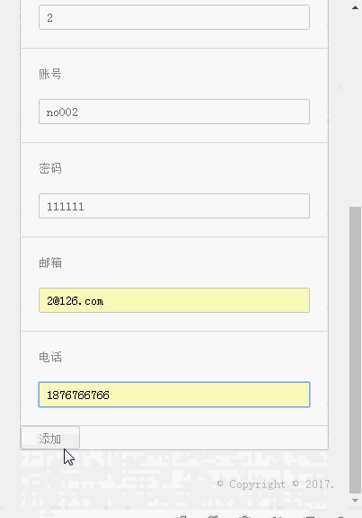The image size is (362, 518).
Task: Click the first © symbol in footer
Action: coord(220,483)
